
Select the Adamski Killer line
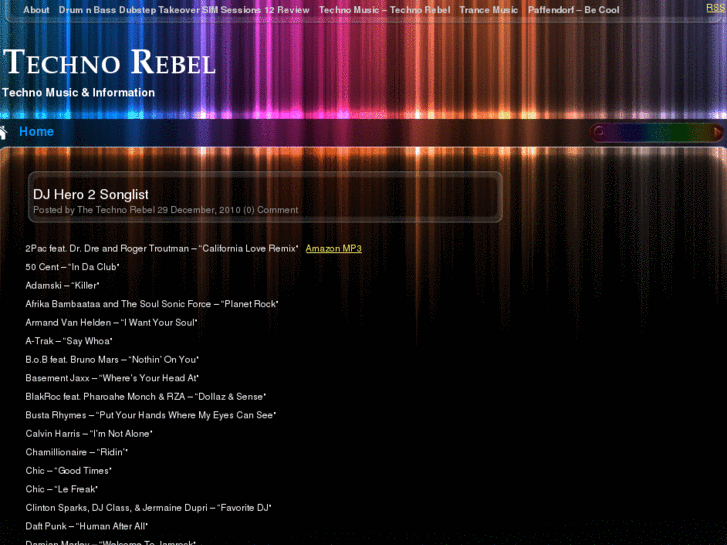63,286
